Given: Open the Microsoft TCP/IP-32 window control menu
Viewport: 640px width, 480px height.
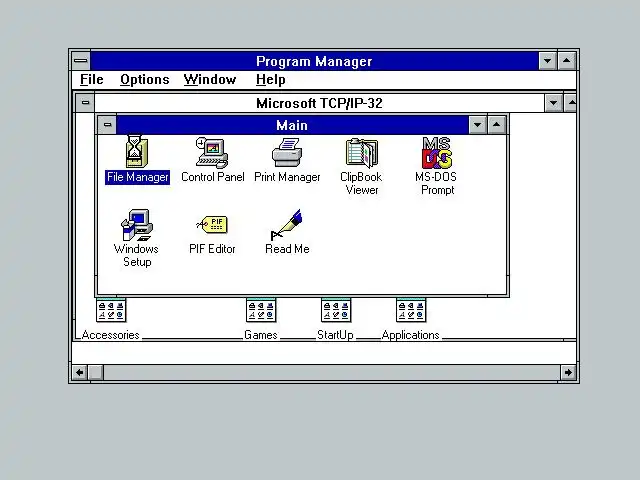Looking at the screenshot, I should click(85, 103).
